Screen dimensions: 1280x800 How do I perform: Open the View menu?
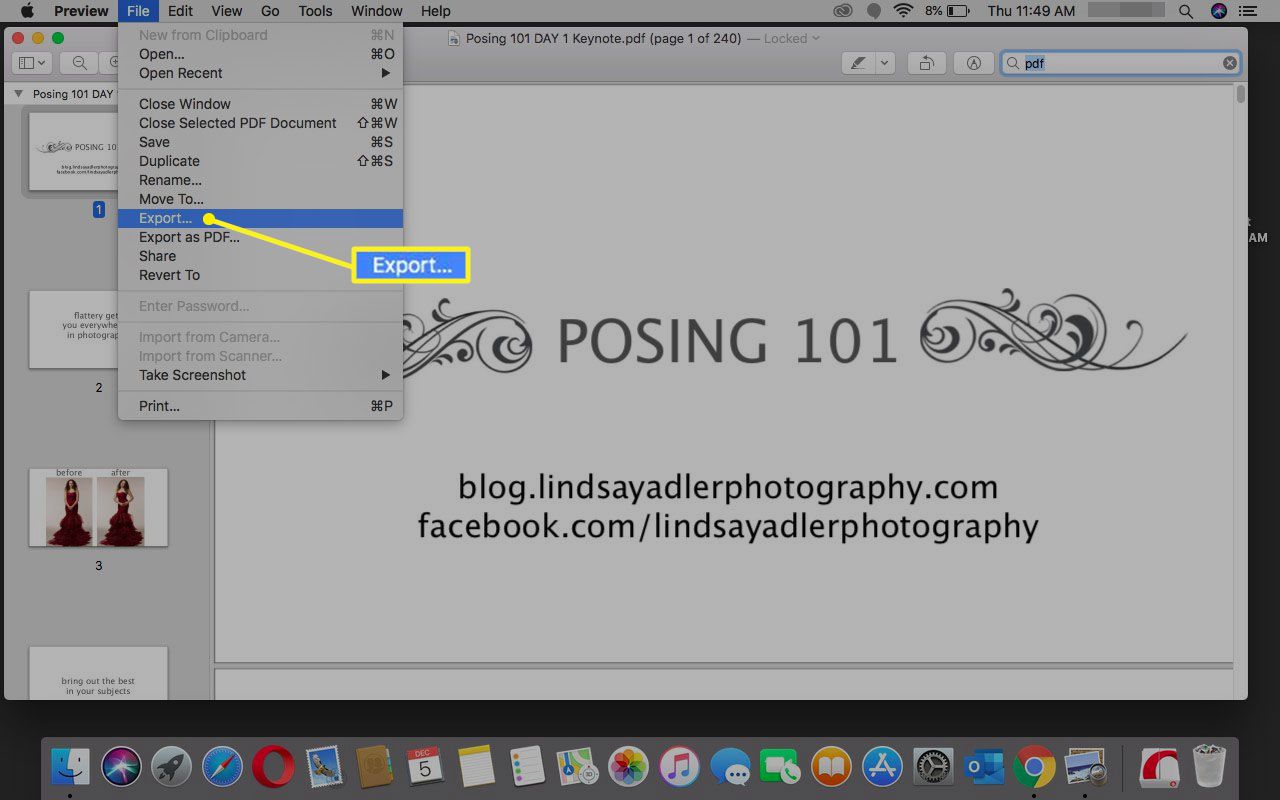click(227, 11)
